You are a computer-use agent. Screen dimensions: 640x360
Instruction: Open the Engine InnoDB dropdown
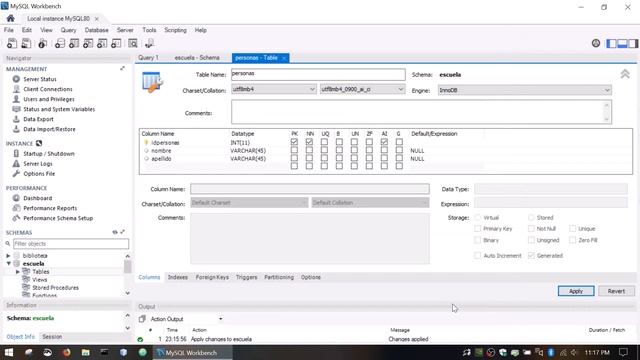point(524,90)
